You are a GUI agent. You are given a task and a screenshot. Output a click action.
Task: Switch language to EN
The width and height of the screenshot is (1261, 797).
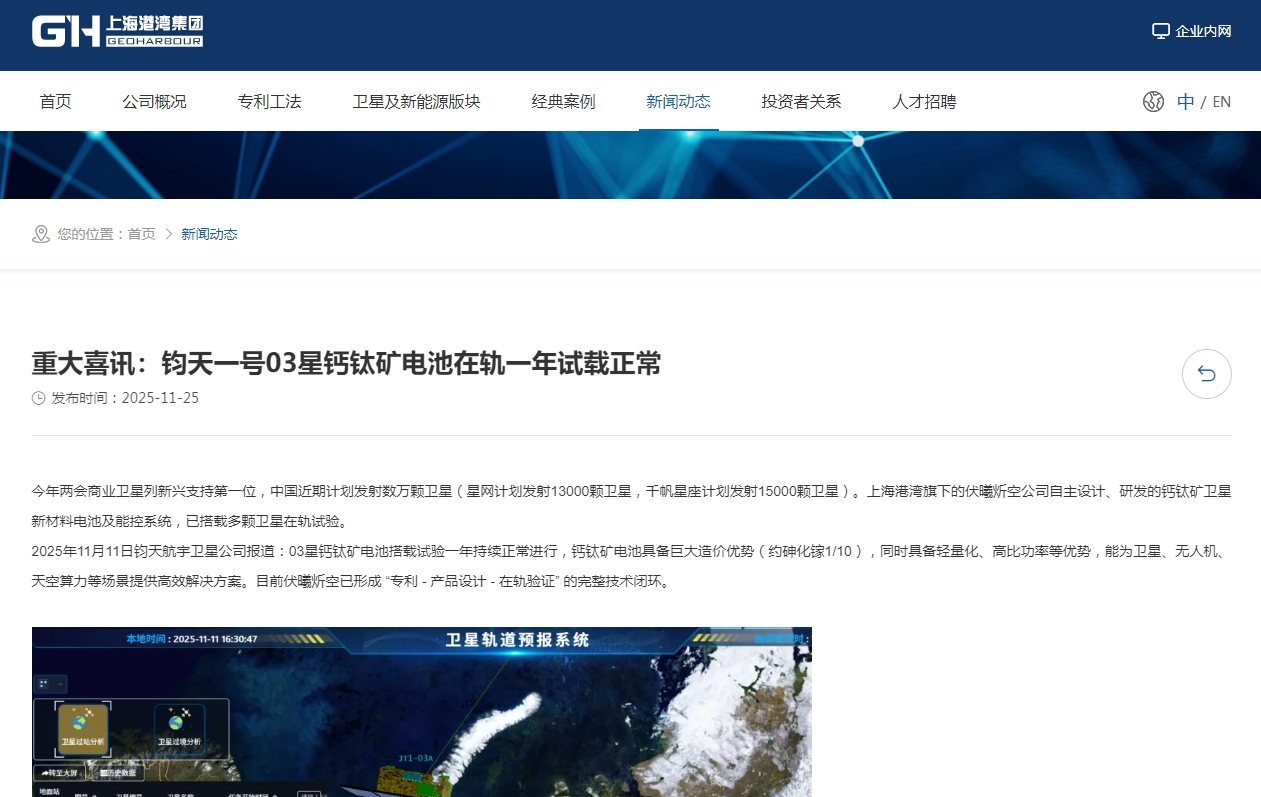(1222, 101)
